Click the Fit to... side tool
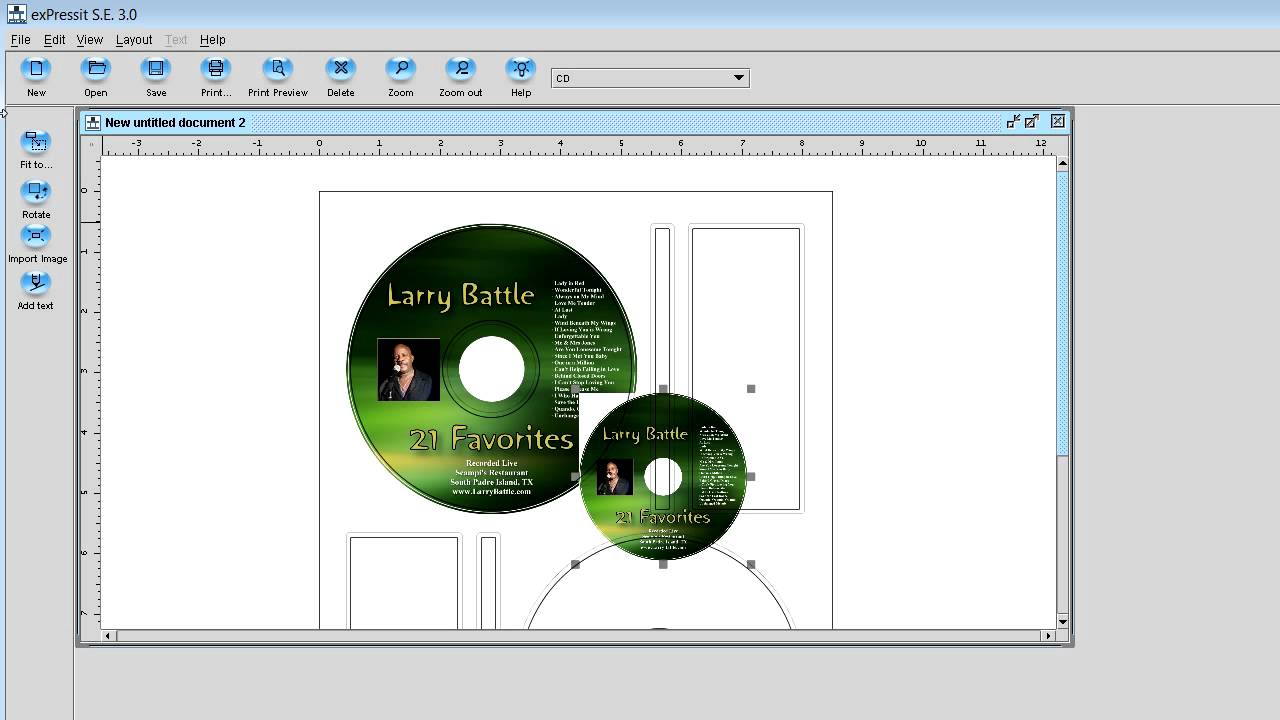The image size is (1280, 720). [x=36, y=143]
